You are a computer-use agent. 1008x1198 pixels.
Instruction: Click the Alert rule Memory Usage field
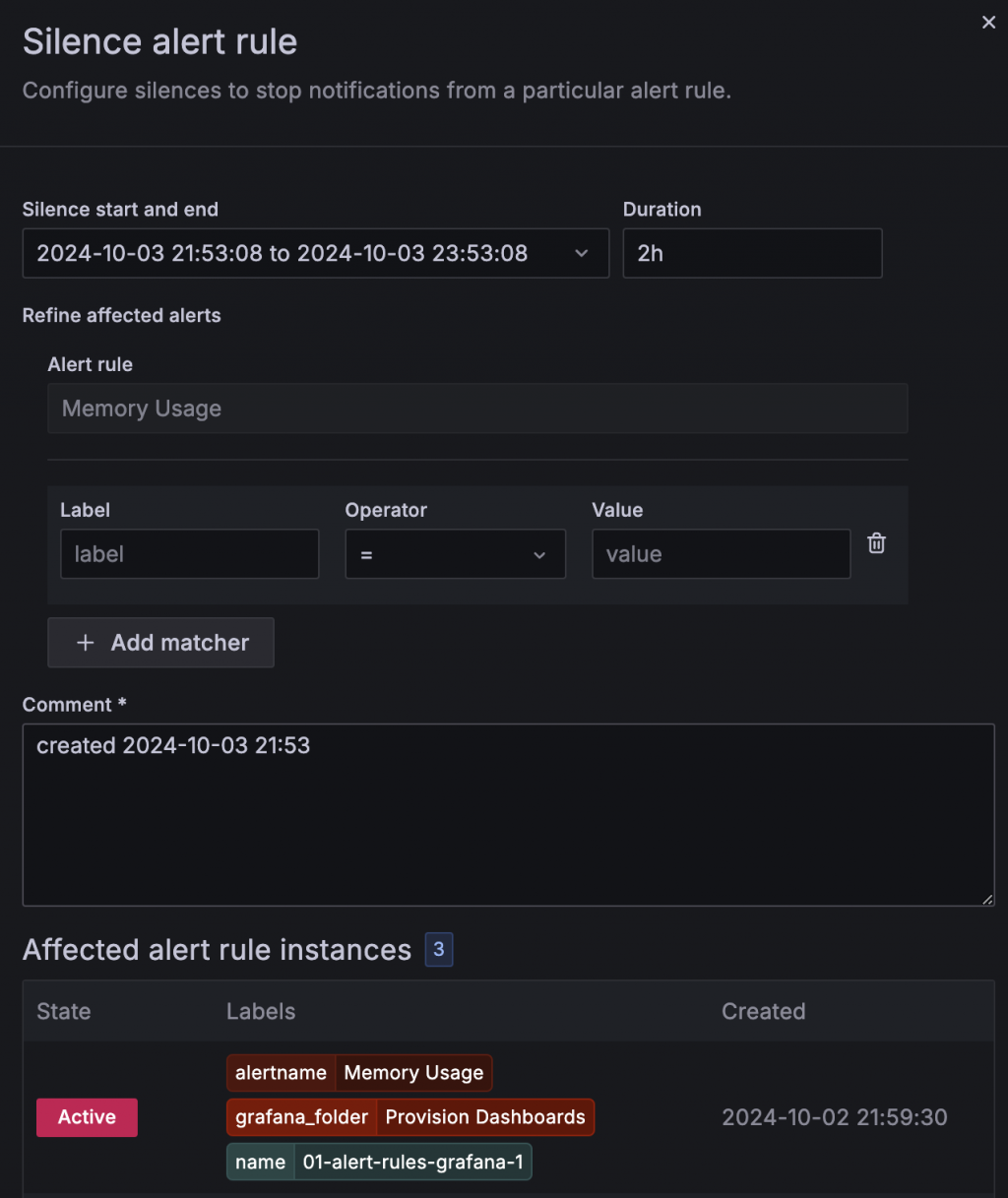pos(477,409)
